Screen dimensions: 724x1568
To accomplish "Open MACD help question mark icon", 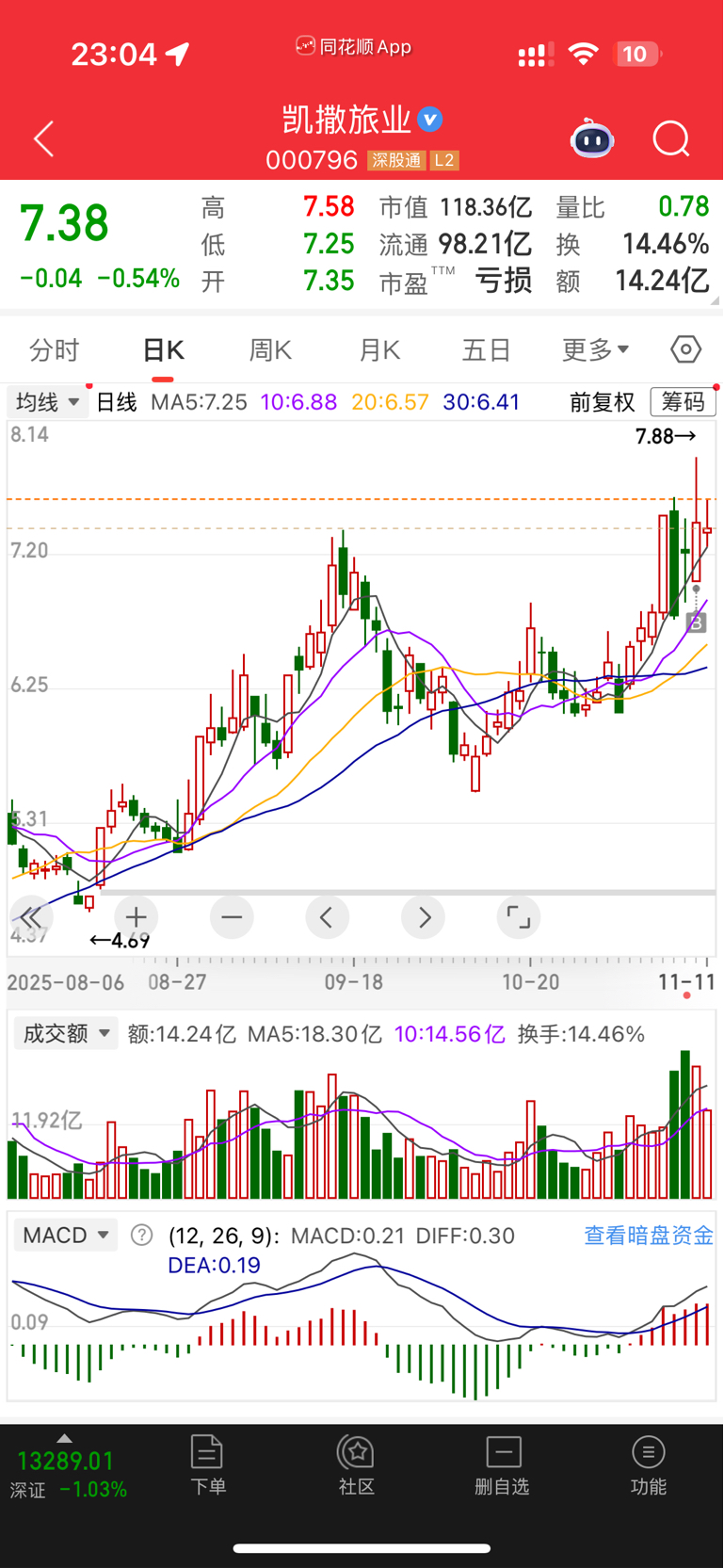I will pos(141,1235).
